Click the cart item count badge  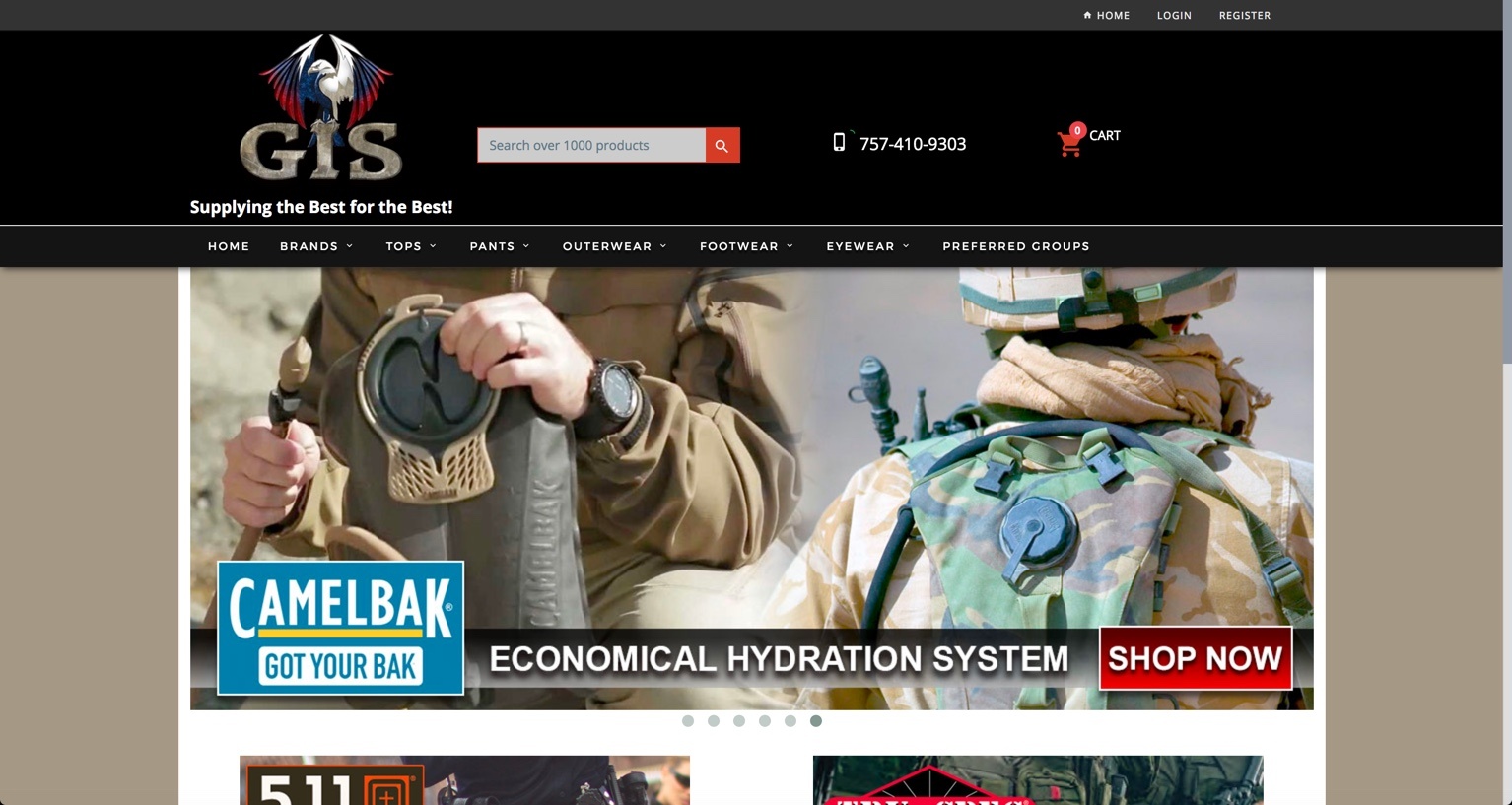pos(1077,130)
